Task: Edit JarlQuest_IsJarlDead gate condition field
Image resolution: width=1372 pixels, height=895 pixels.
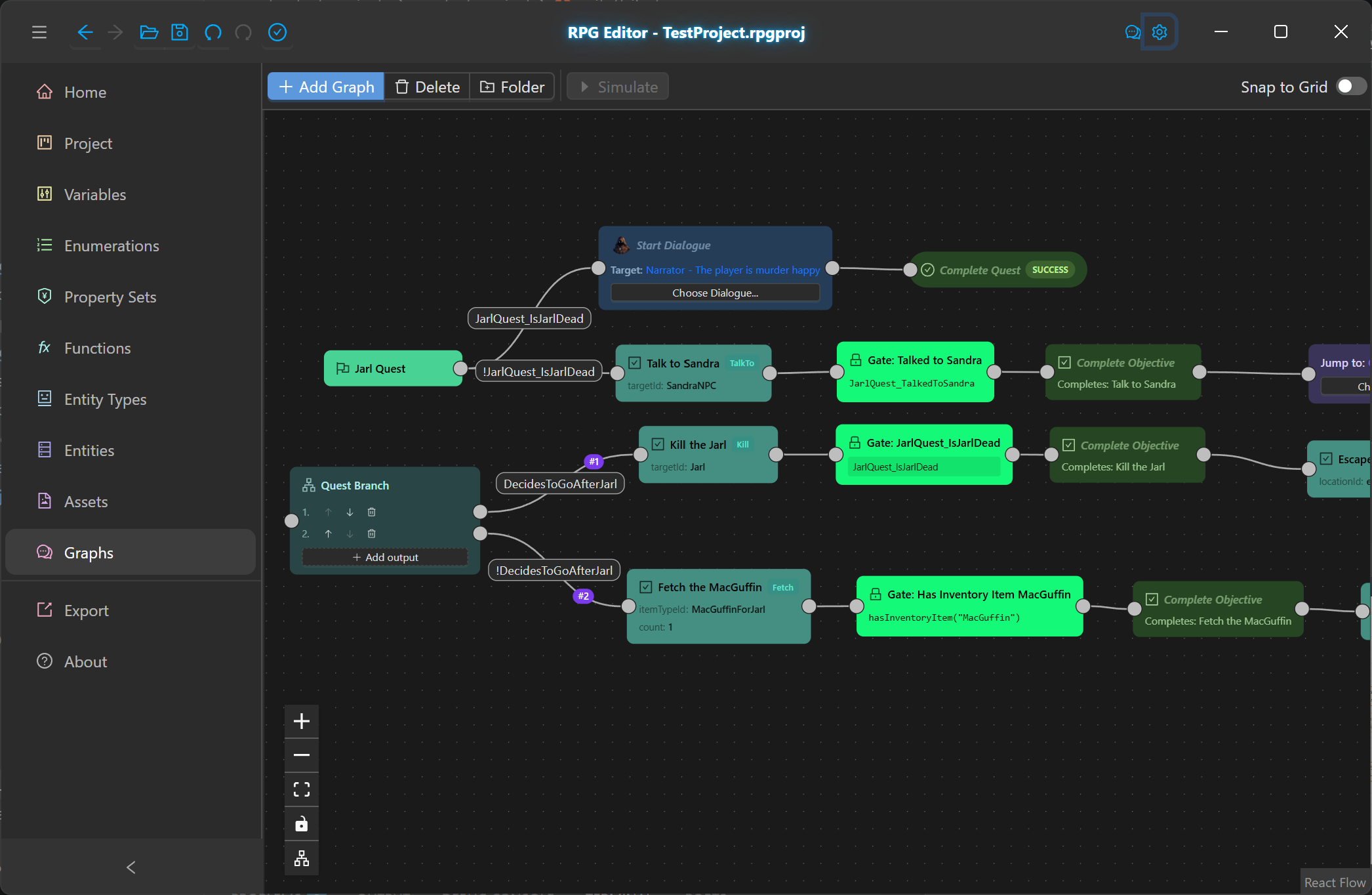Action: [924, 467]
